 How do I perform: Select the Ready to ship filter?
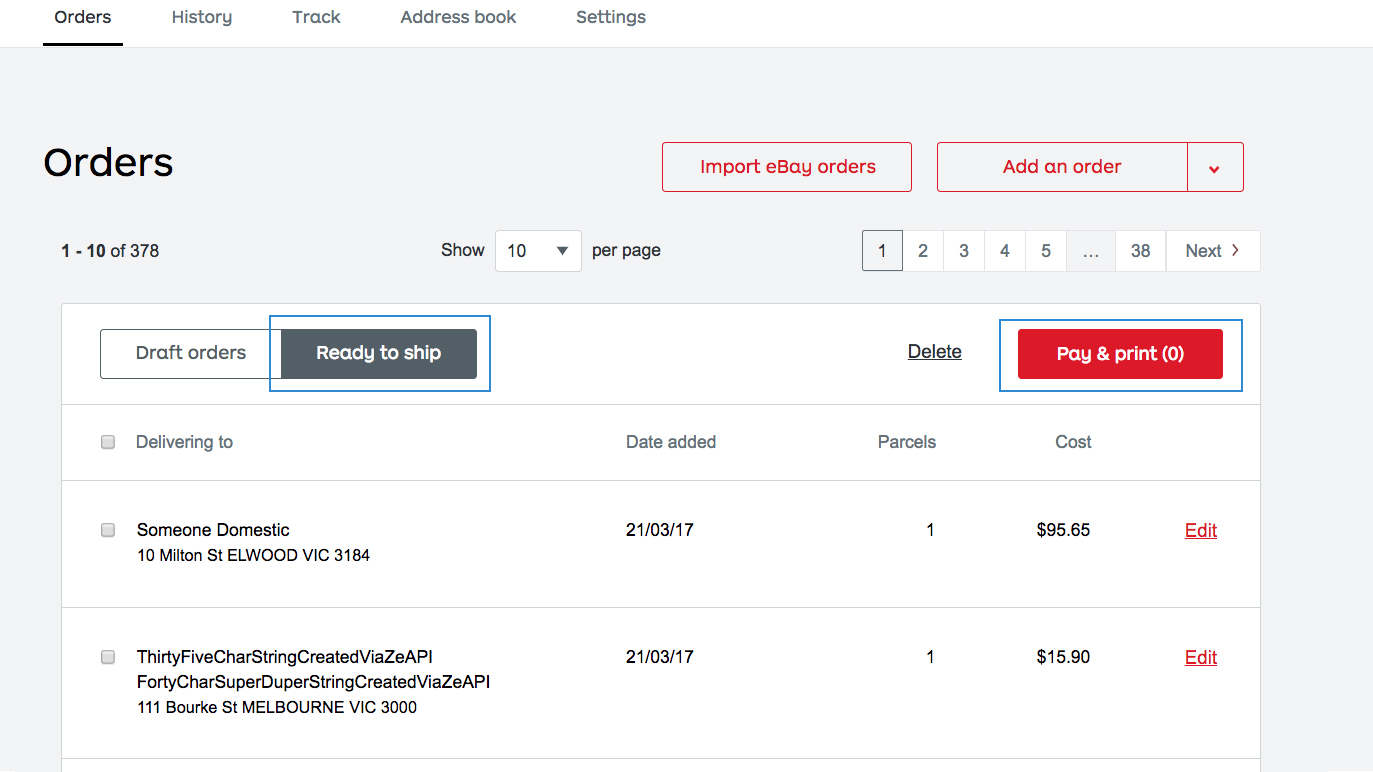378,354
